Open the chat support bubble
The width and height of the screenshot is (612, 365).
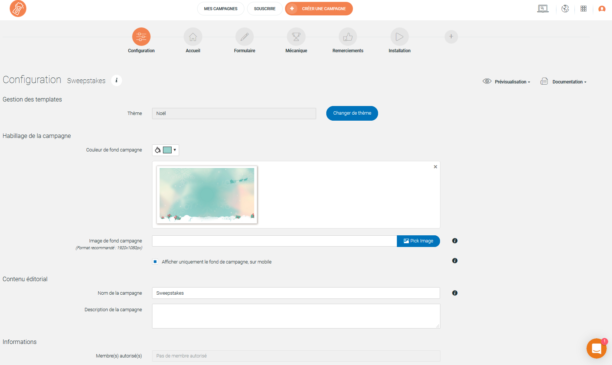(x=596, y=348)
